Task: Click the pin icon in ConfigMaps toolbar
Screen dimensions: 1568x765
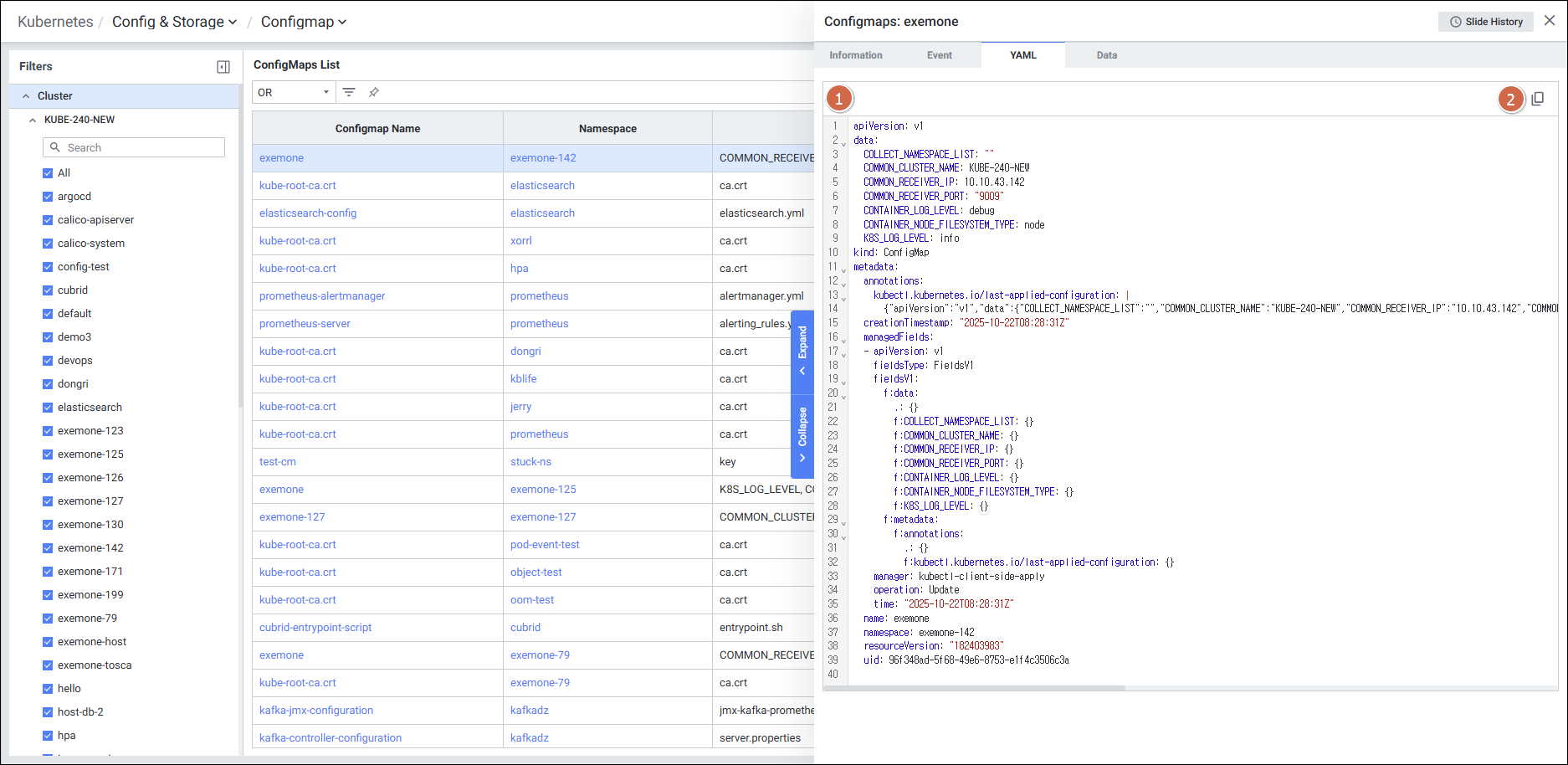Action: (374, 92)
